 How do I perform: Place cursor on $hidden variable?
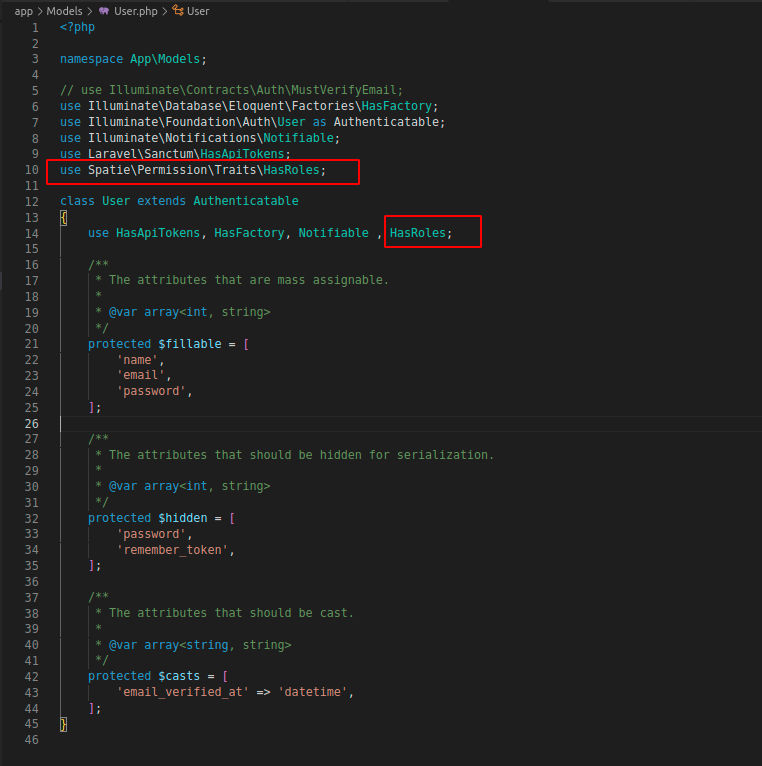(x=183, y=518)
